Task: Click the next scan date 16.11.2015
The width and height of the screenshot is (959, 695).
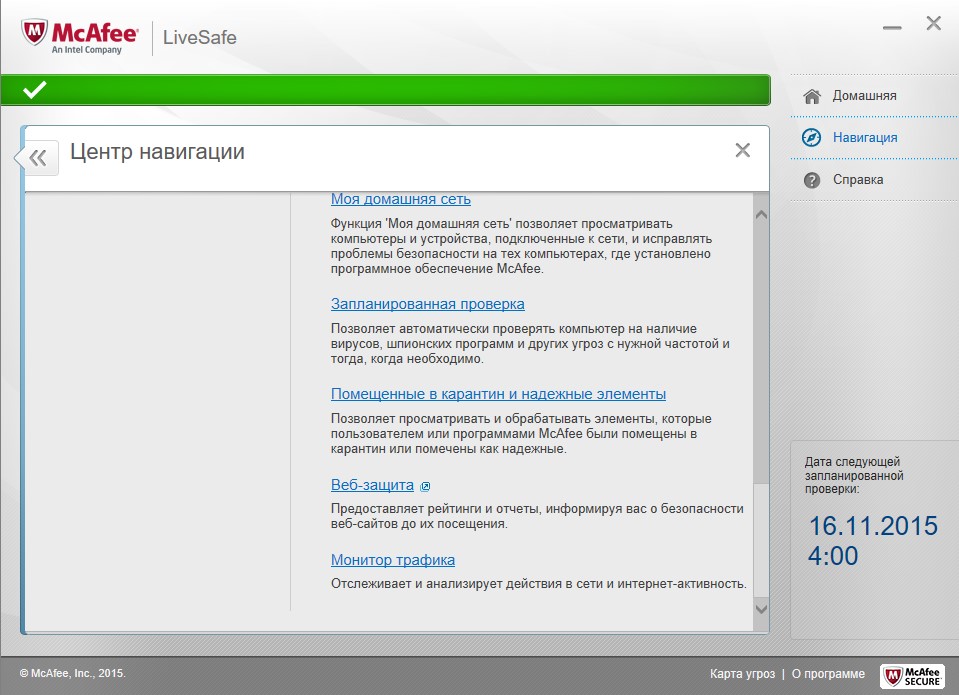Action: pyautogui.click(x=873, y=526)
